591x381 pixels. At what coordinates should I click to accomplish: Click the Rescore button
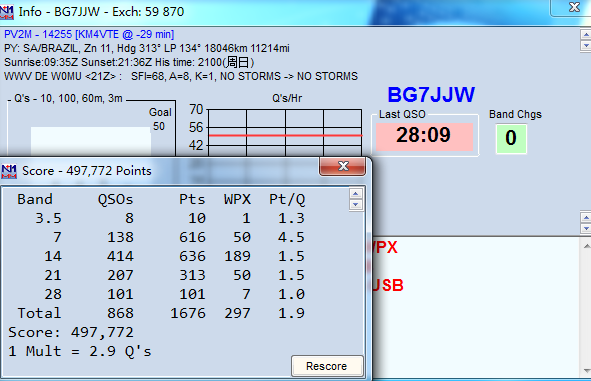point(327,366)
